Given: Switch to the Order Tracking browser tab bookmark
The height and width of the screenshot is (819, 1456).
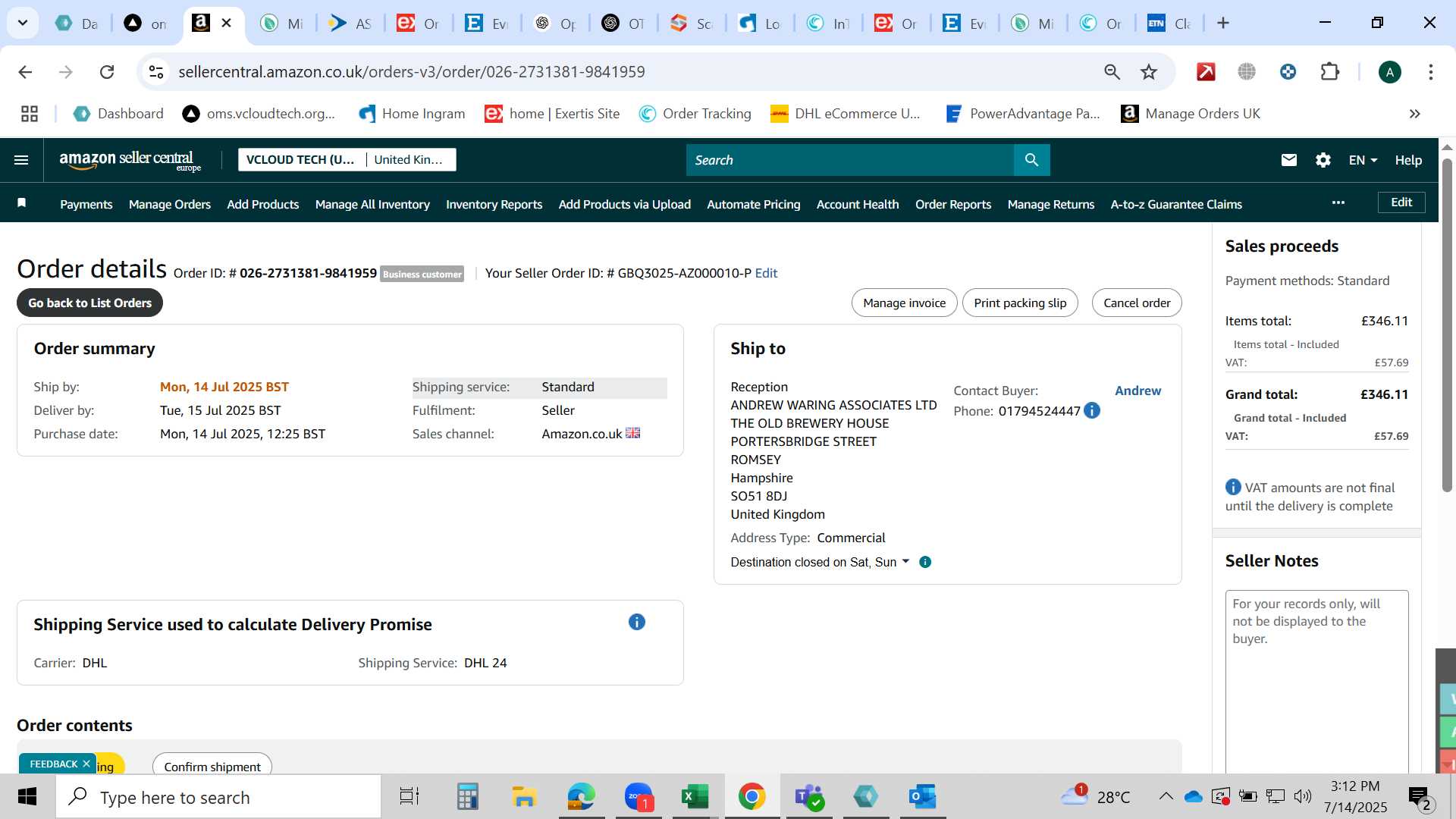Looking at the screenshot, I should 695,114.
